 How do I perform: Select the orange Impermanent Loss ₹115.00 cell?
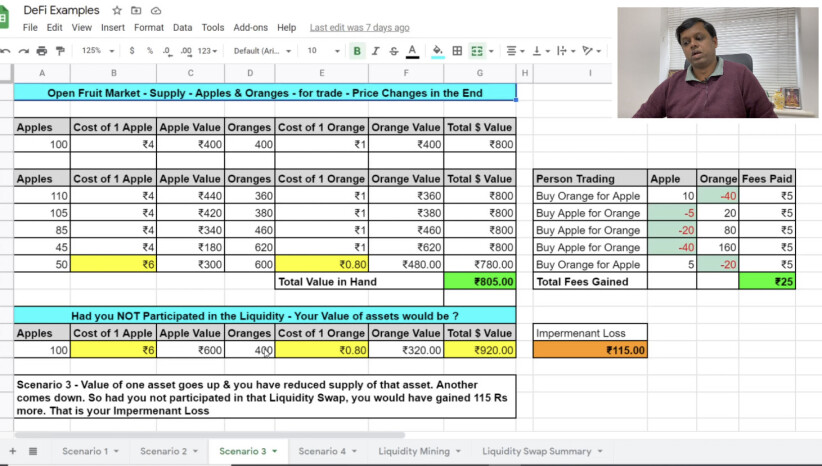click(x=590, y=350)
